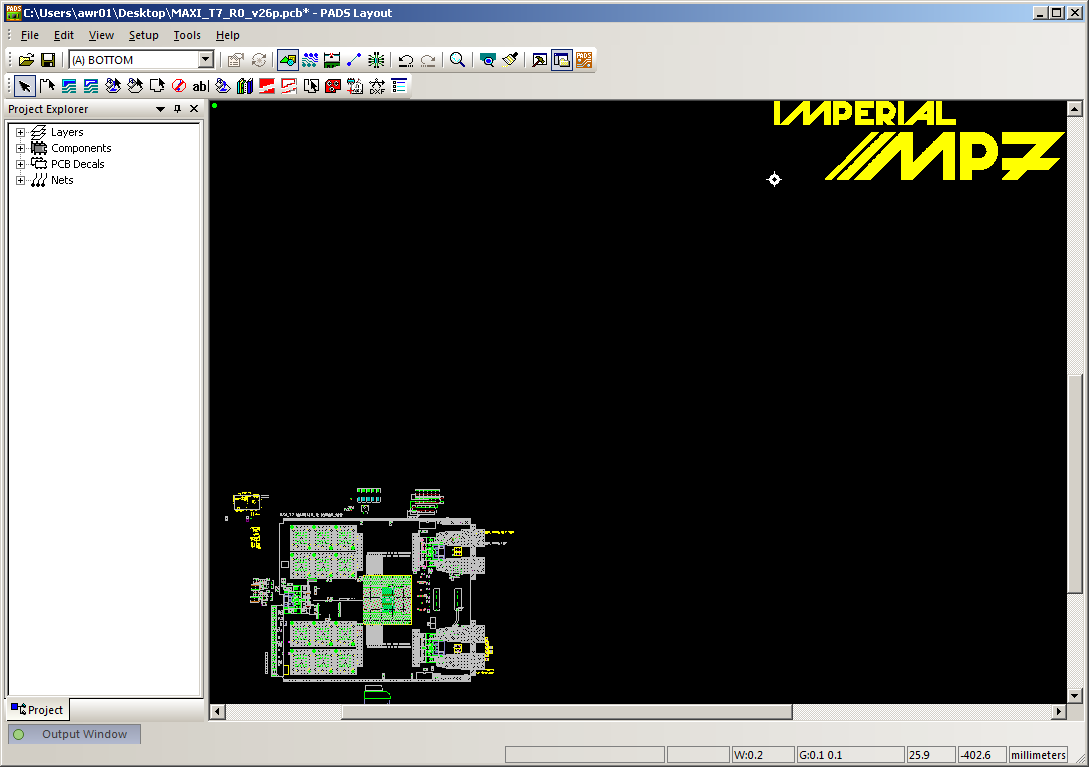Toggle the Project Explorer window button
The width and height of the screenshot is (1089, 767).
click(x=561, y=60)
